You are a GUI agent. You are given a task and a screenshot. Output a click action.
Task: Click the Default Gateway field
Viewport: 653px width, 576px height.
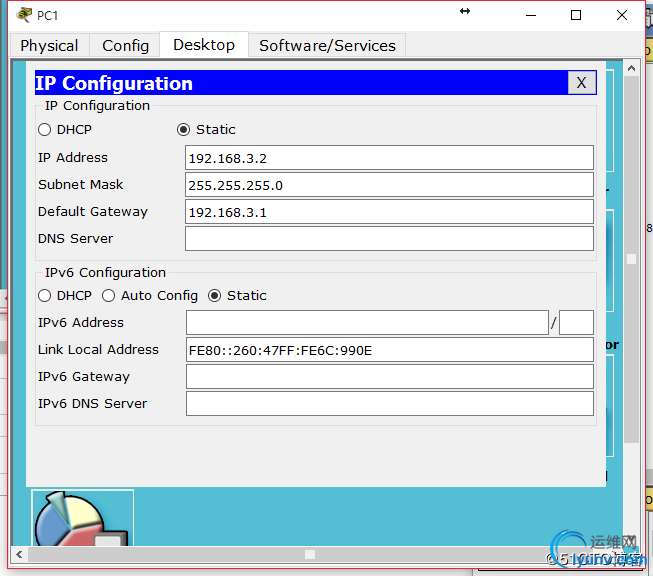click(x=389, y=212)
